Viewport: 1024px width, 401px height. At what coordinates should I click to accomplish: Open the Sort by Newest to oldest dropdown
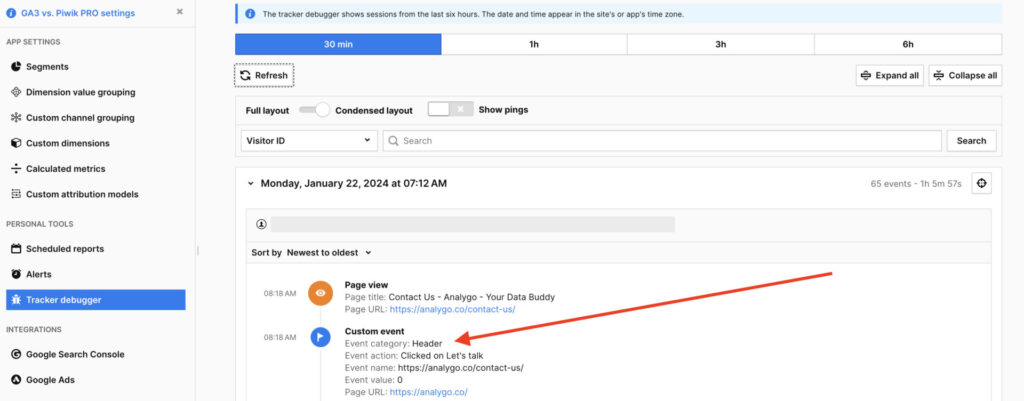(x=329, y=253)
